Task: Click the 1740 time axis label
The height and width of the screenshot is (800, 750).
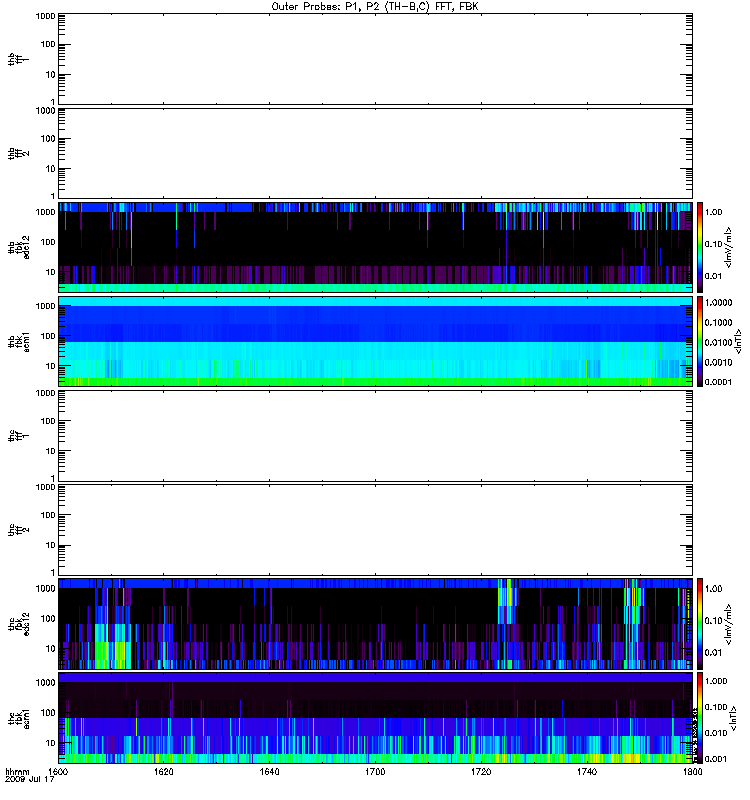Action: coord(587,771)
